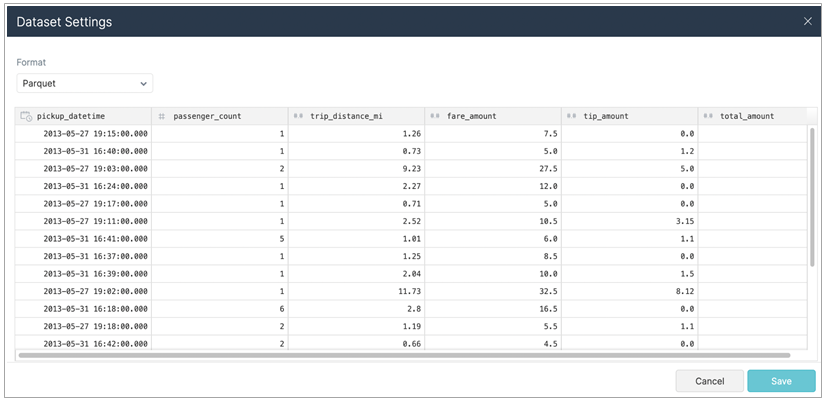Click fare amount value 12.0
Image resolution: width=826 pixels, height=405 pixels.
[548, 186]
